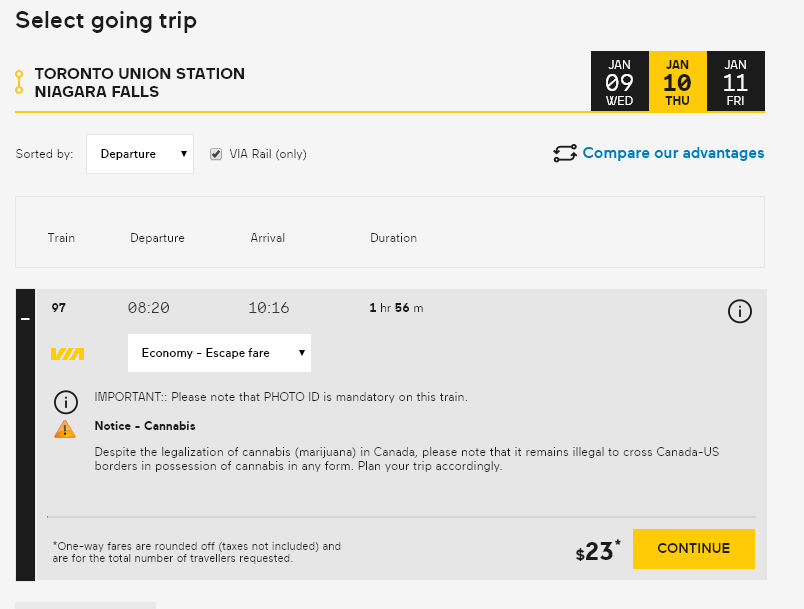Toggle the VIA Rail (only) checkbox
Viewport: 804px width, 609px height.
pos(216,154)
